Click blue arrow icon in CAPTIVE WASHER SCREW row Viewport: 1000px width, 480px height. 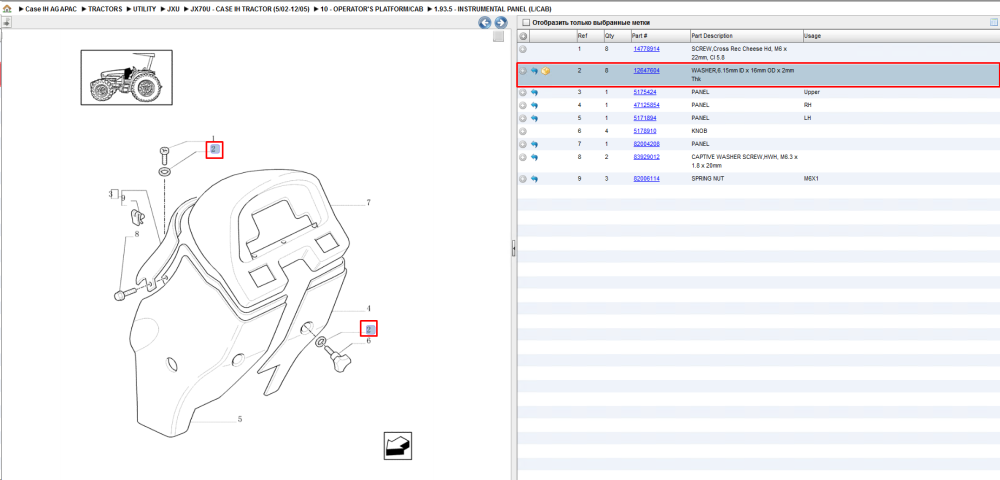[534, 157]
